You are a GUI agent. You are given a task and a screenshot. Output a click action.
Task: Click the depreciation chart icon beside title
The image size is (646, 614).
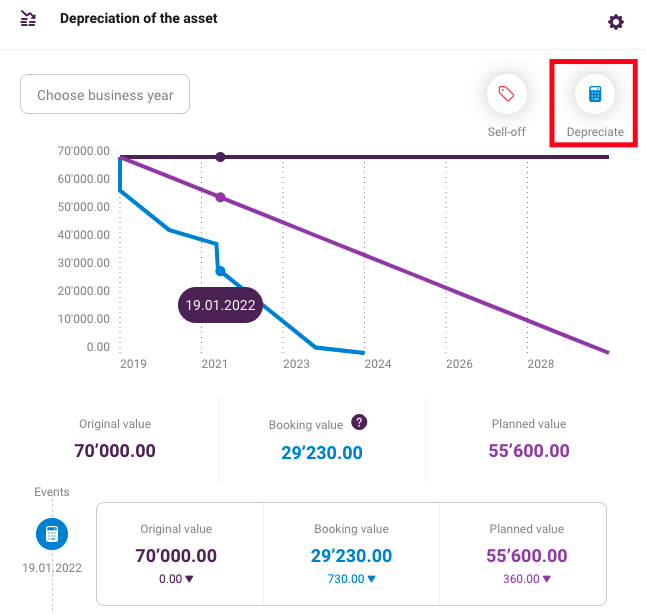[x=28, y=19]
